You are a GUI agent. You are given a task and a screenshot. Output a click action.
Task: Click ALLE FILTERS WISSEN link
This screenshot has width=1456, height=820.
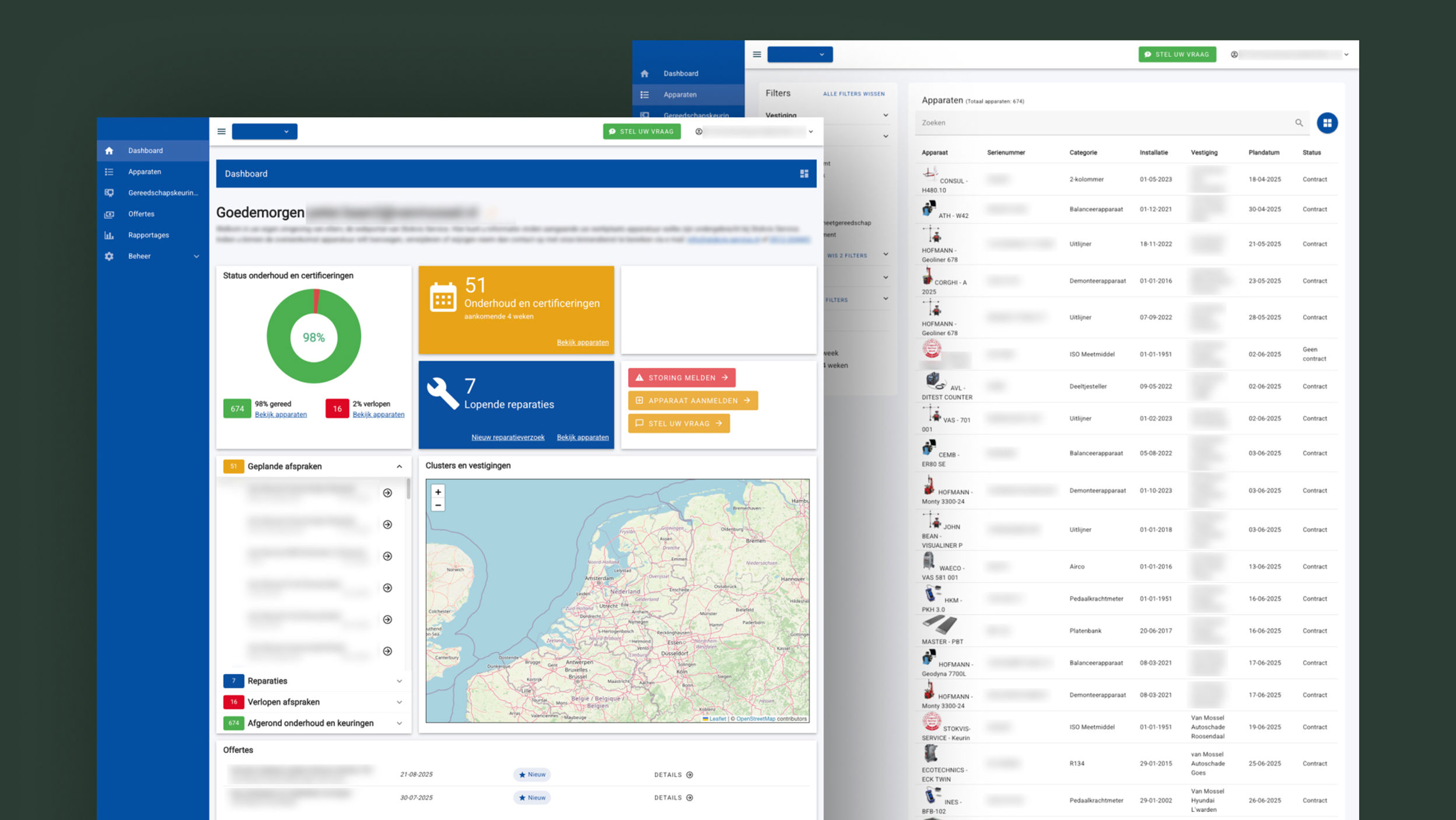[x=853, y=94]
